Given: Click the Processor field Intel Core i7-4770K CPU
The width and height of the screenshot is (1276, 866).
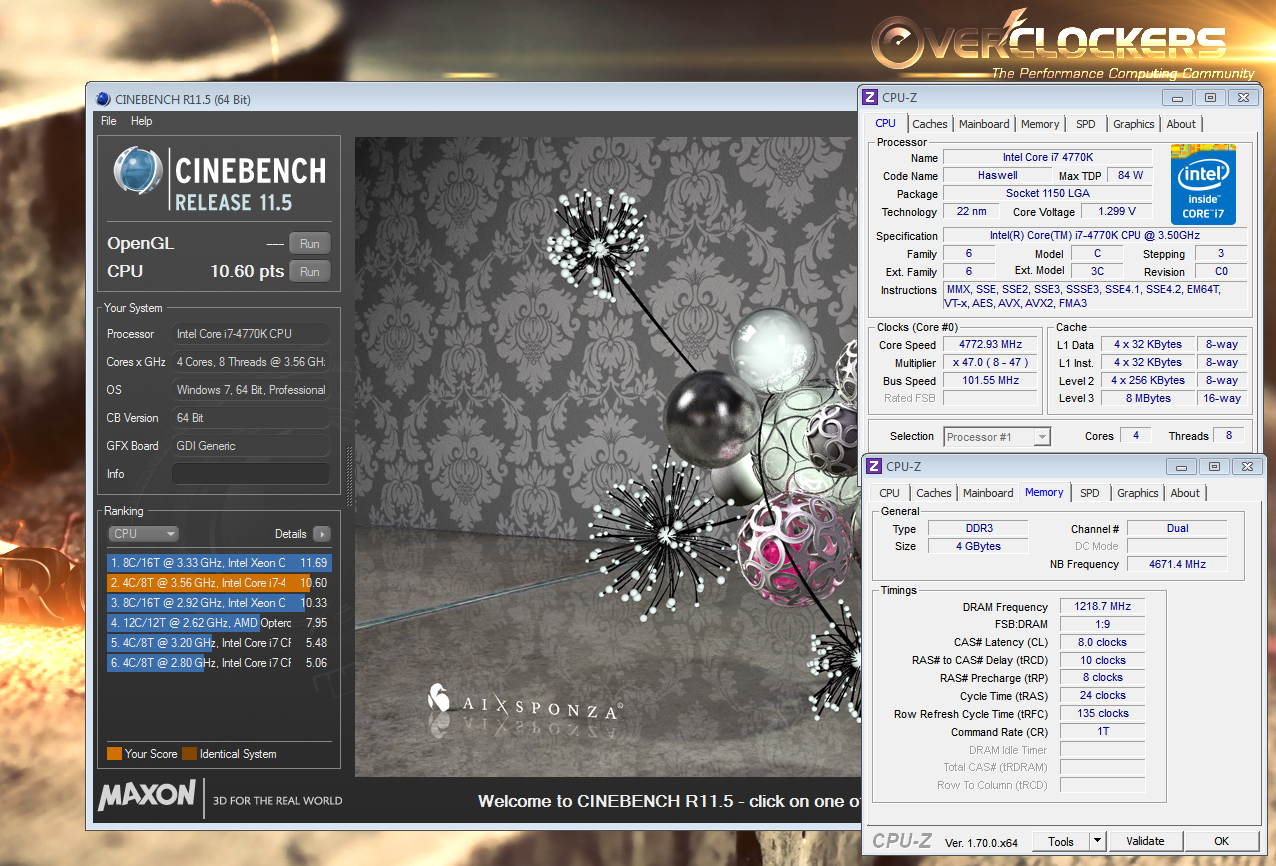Looking at the screenshot, I should click(251, 334).
